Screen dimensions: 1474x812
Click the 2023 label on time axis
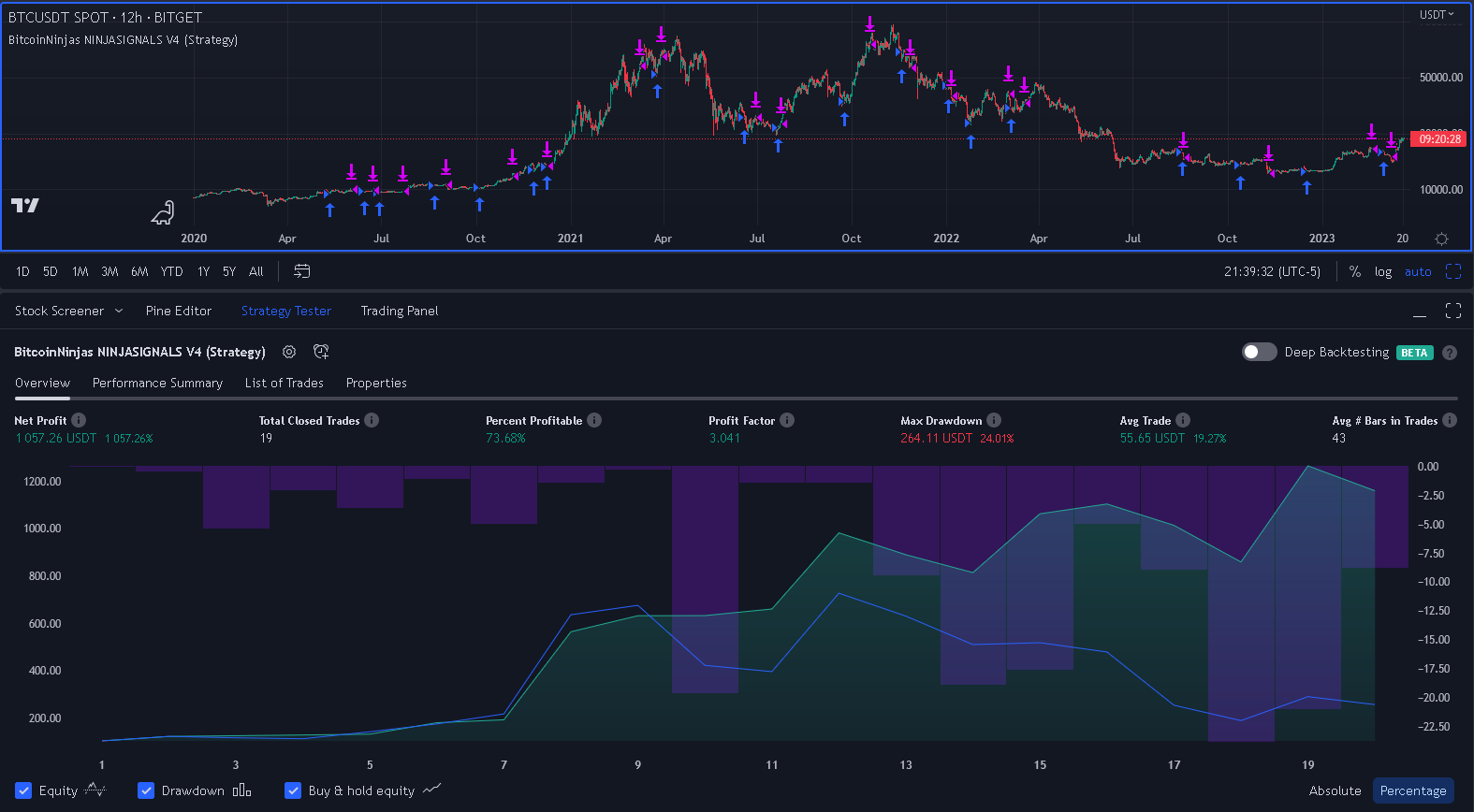pos(1321,239)
